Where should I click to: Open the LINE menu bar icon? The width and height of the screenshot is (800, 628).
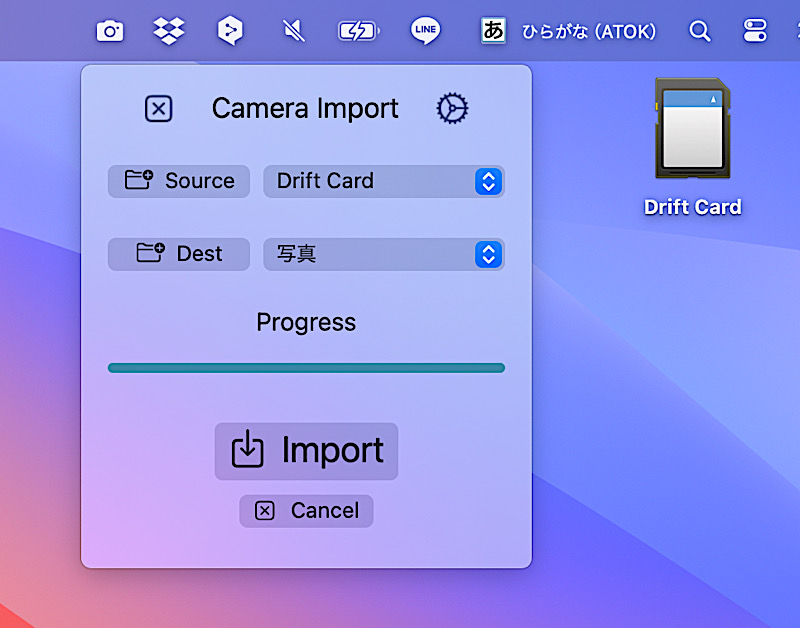coord(426,30)
